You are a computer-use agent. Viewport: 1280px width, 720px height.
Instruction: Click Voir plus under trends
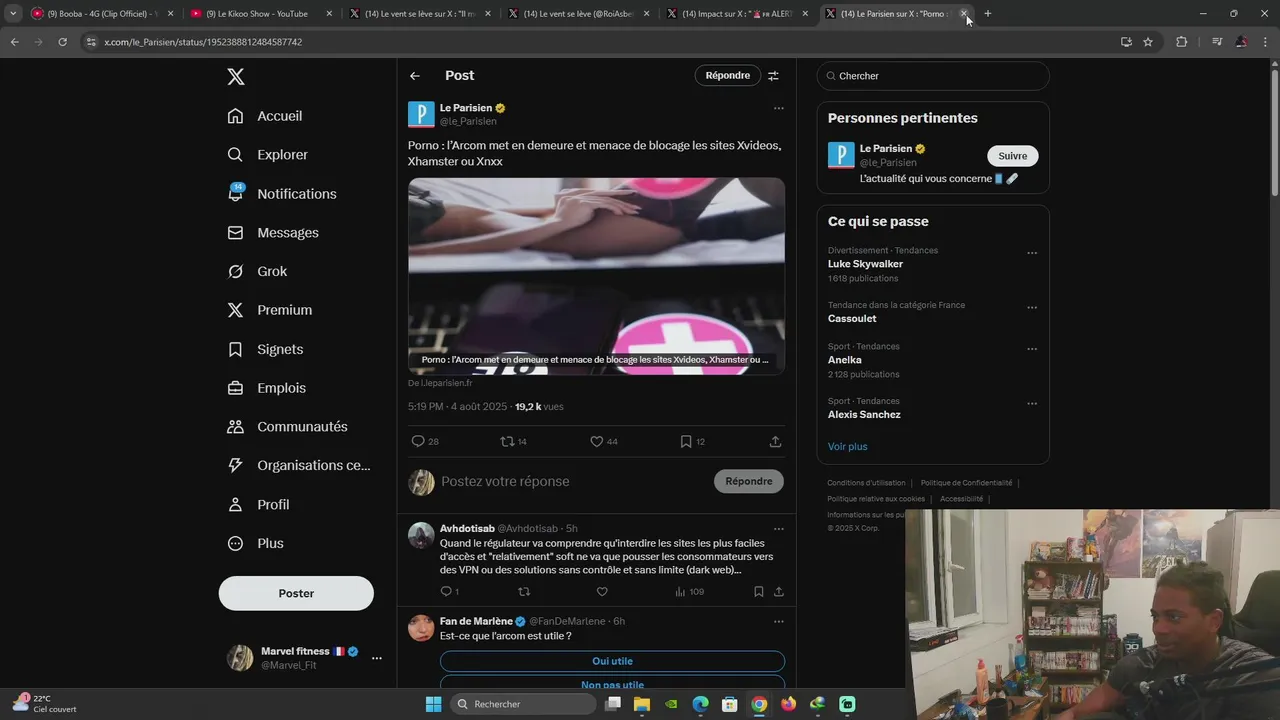coord(847,447)
